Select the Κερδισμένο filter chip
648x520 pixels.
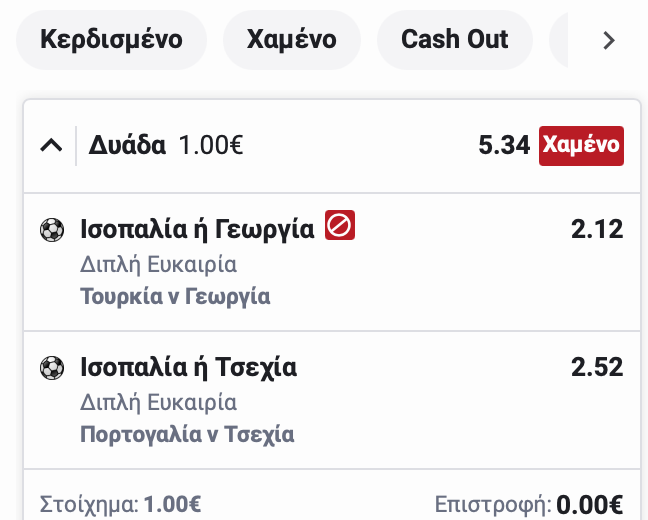click(111, 40)
